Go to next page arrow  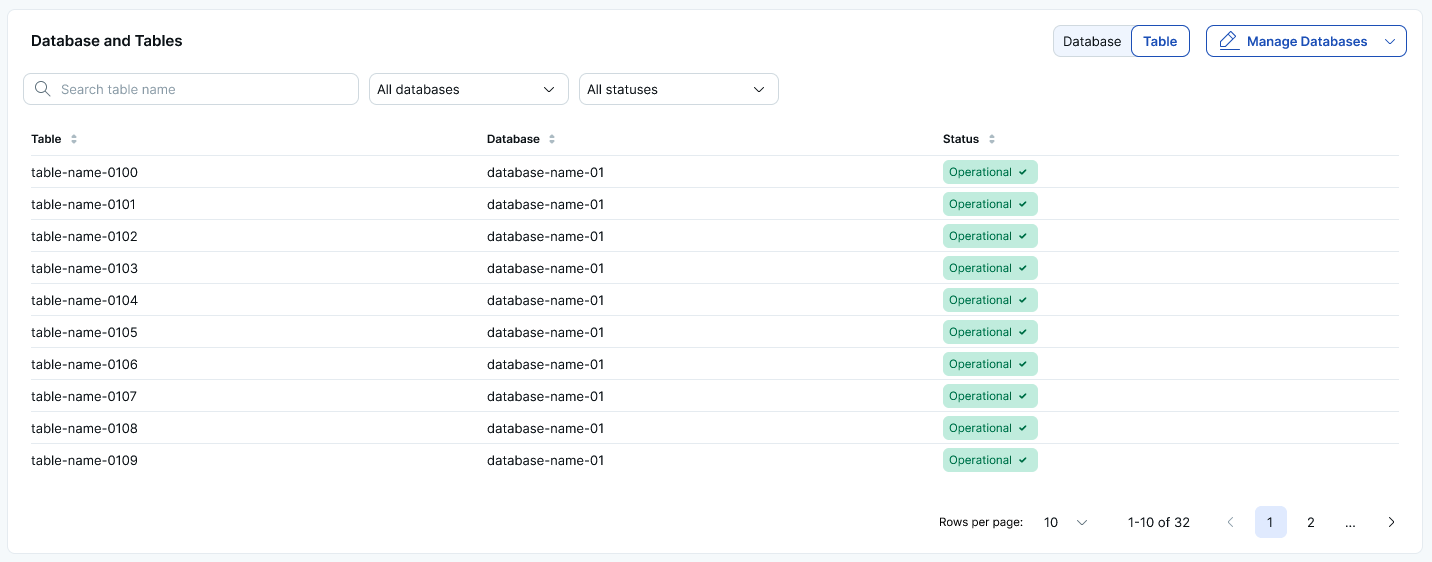(x=1391, y=522)
